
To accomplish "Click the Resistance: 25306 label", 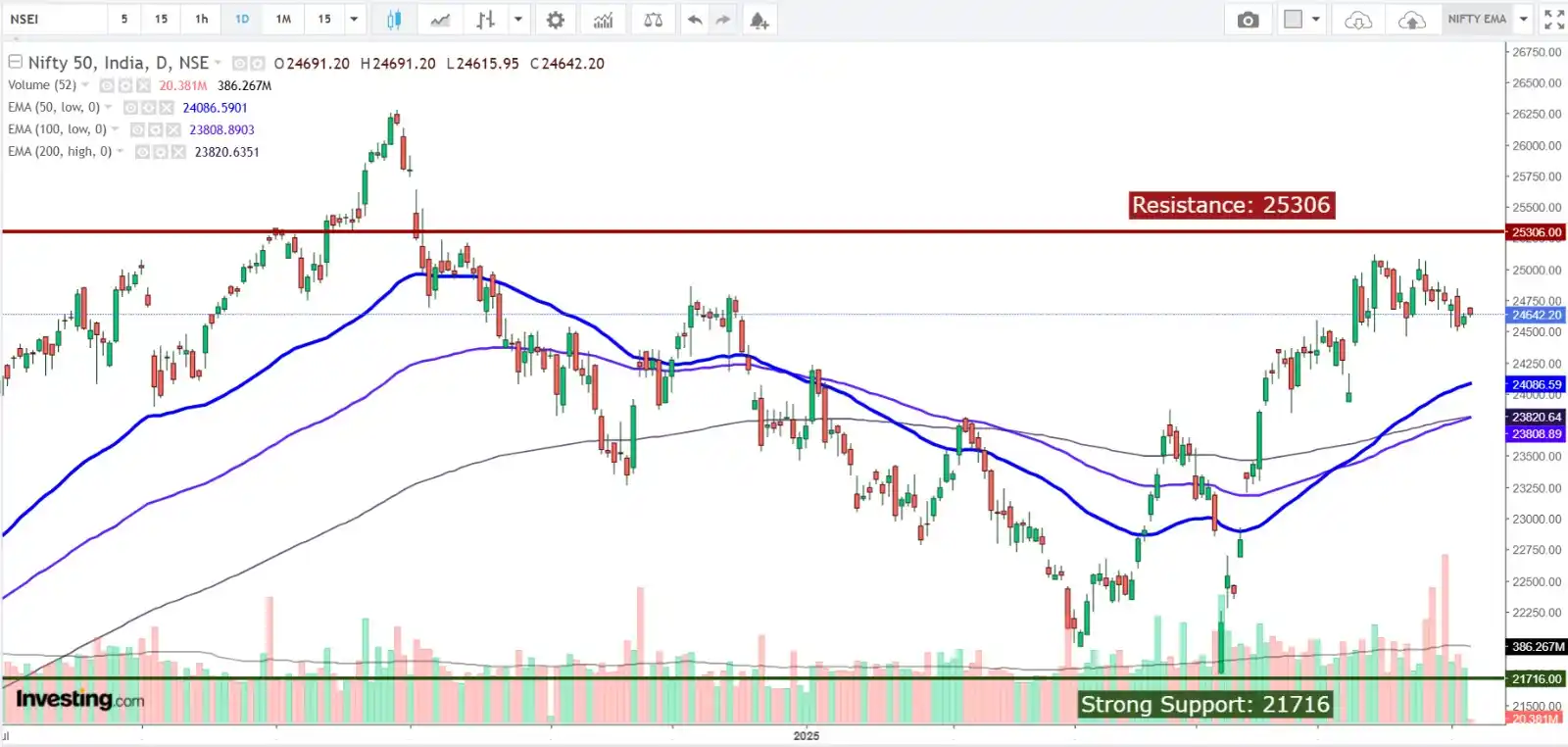I will pyautogui.click(x=1232, y=205).
